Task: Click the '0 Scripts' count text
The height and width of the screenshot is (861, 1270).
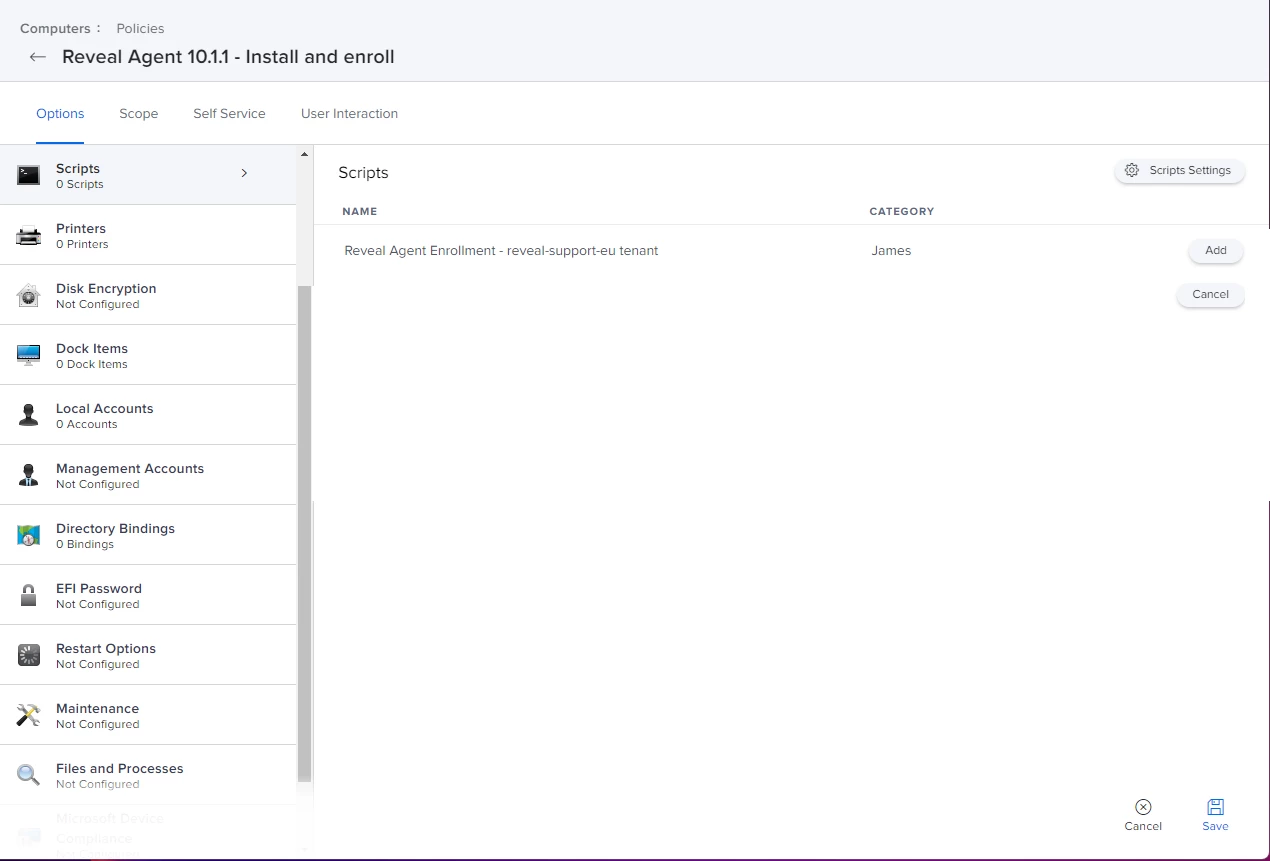Action: tap(80, 185)
